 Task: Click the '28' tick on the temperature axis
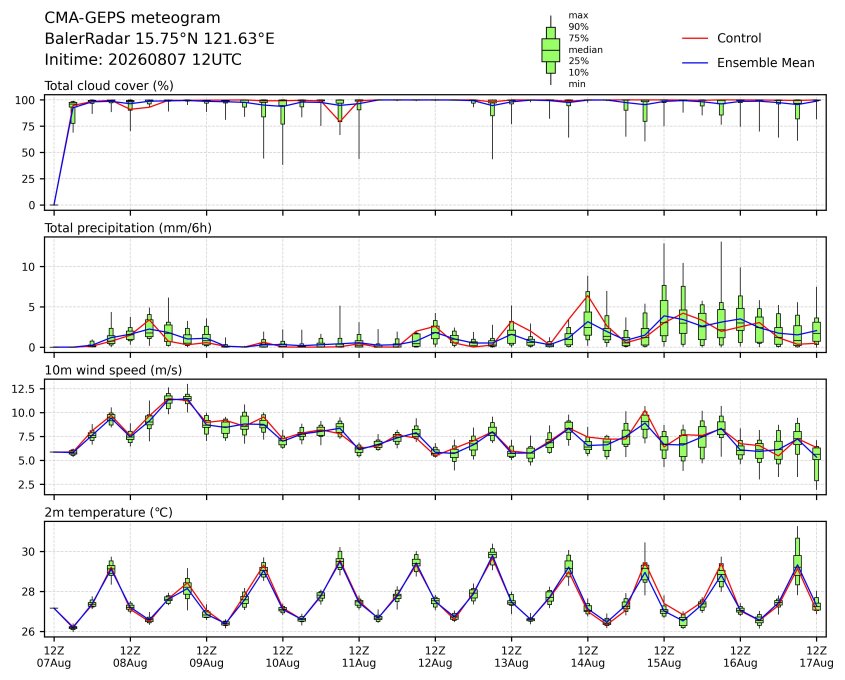coord(29,592)
